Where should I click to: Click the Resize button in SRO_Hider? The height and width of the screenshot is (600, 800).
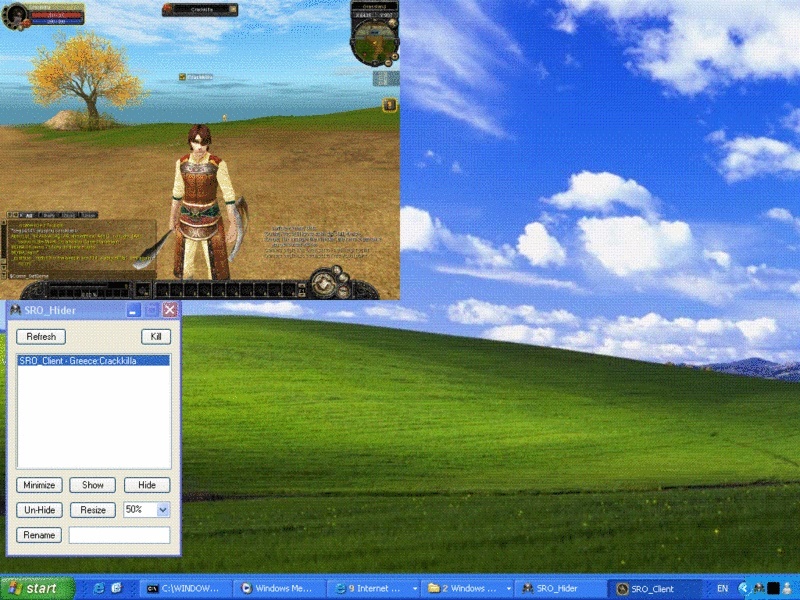click(x=92, y=510)
